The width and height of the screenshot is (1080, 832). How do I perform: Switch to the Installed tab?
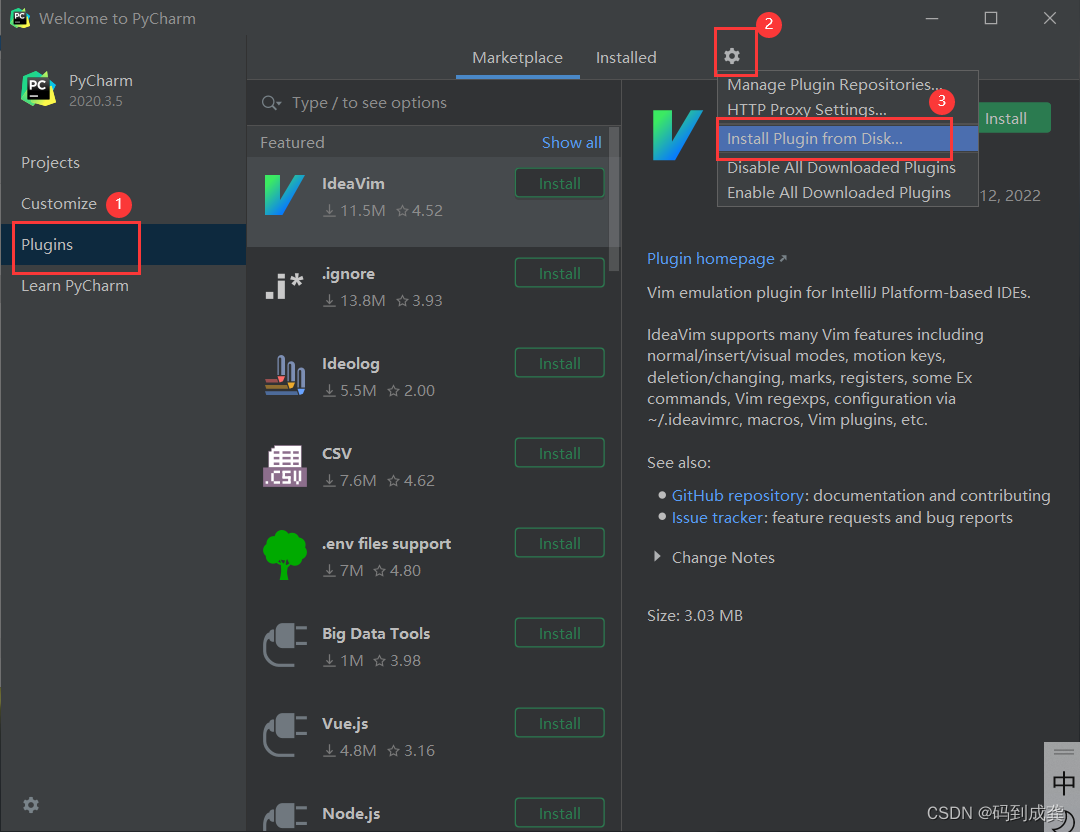pos(626,57)
